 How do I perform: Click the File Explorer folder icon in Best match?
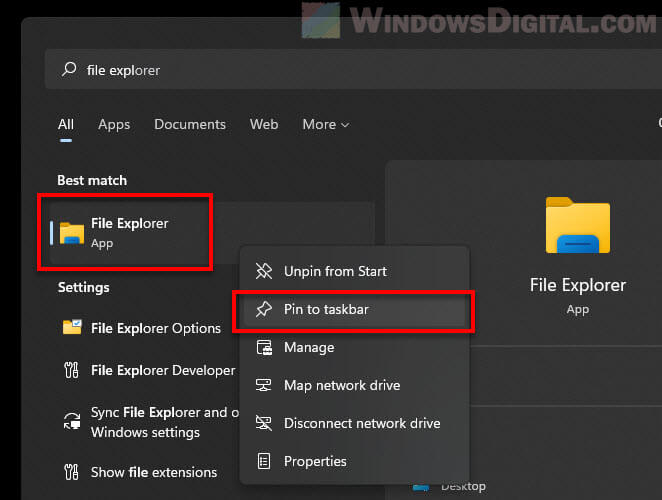[x=71, y=233]
